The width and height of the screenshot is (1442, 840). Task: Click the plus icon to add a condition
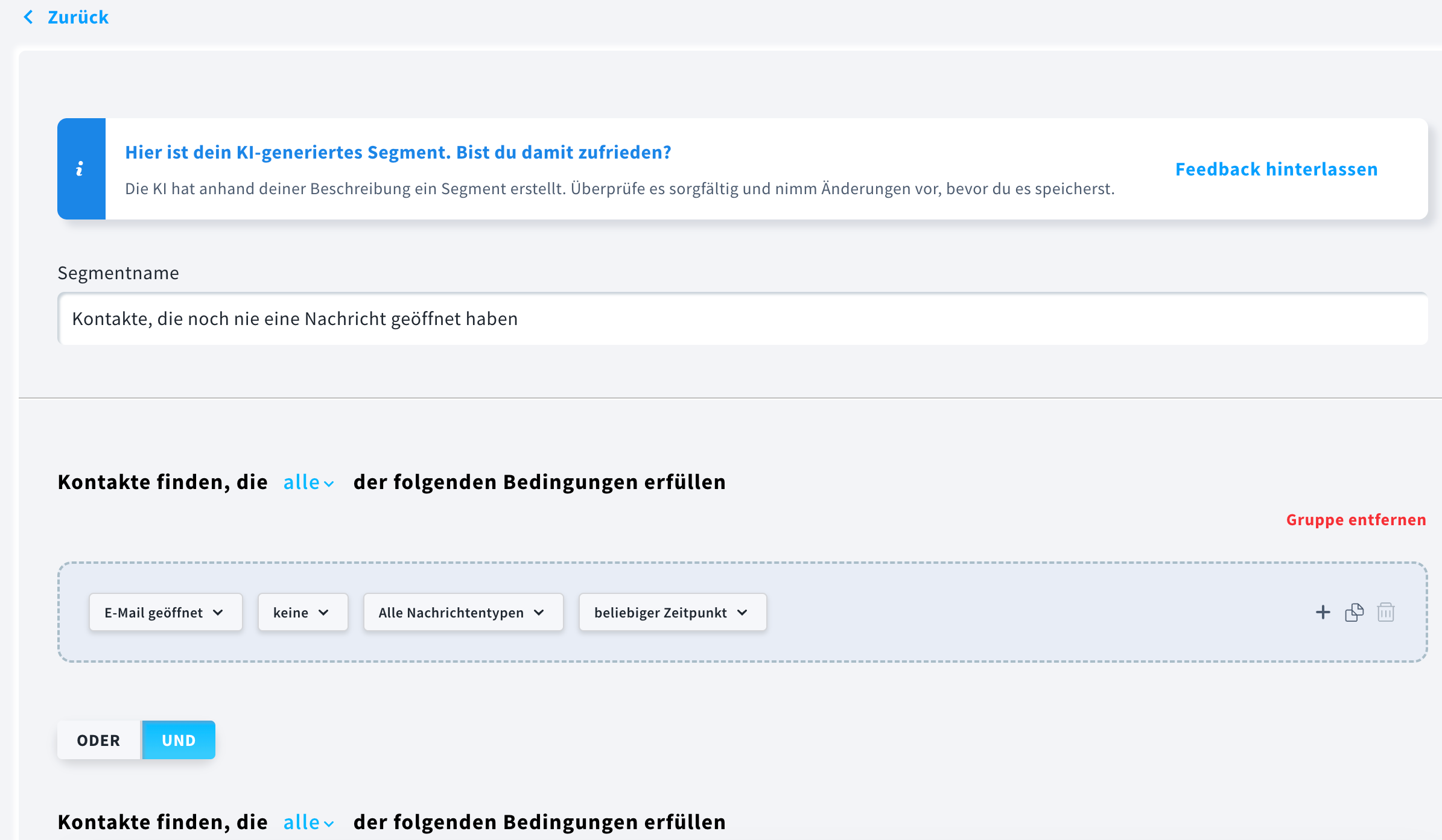pos(1323,612)
